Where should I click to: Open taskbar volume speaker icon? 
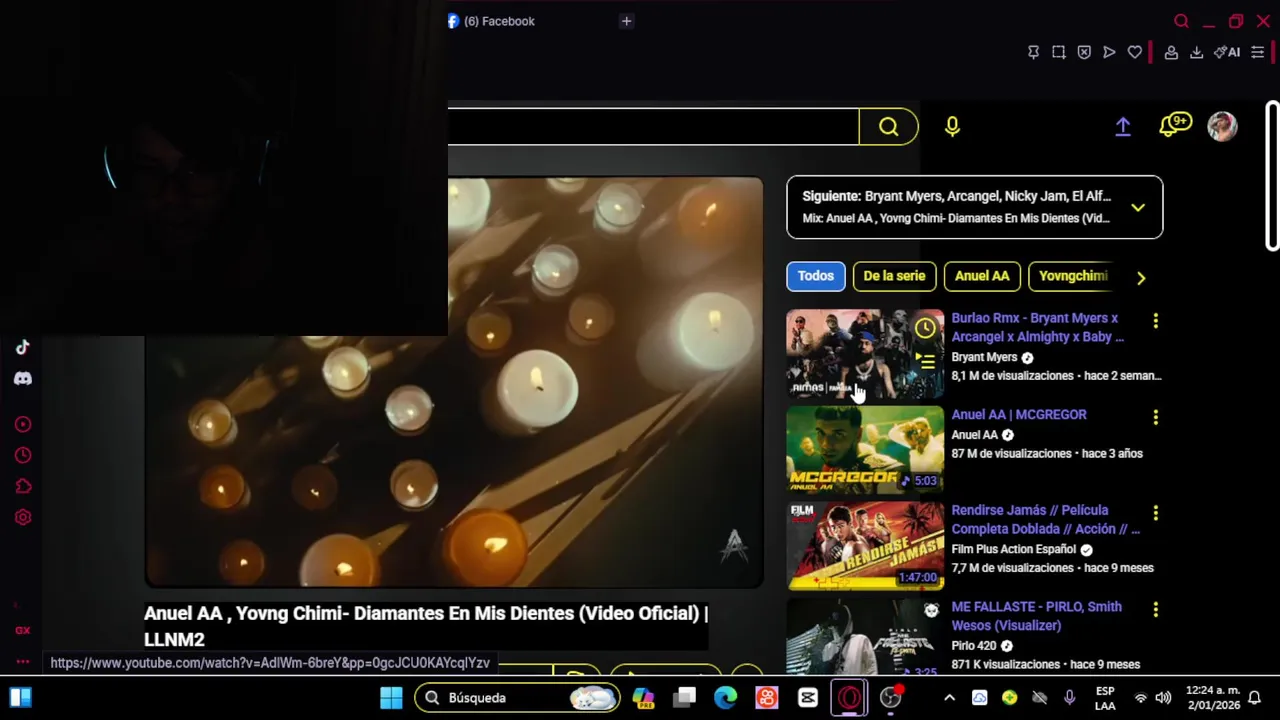(x=1163, y=698)
